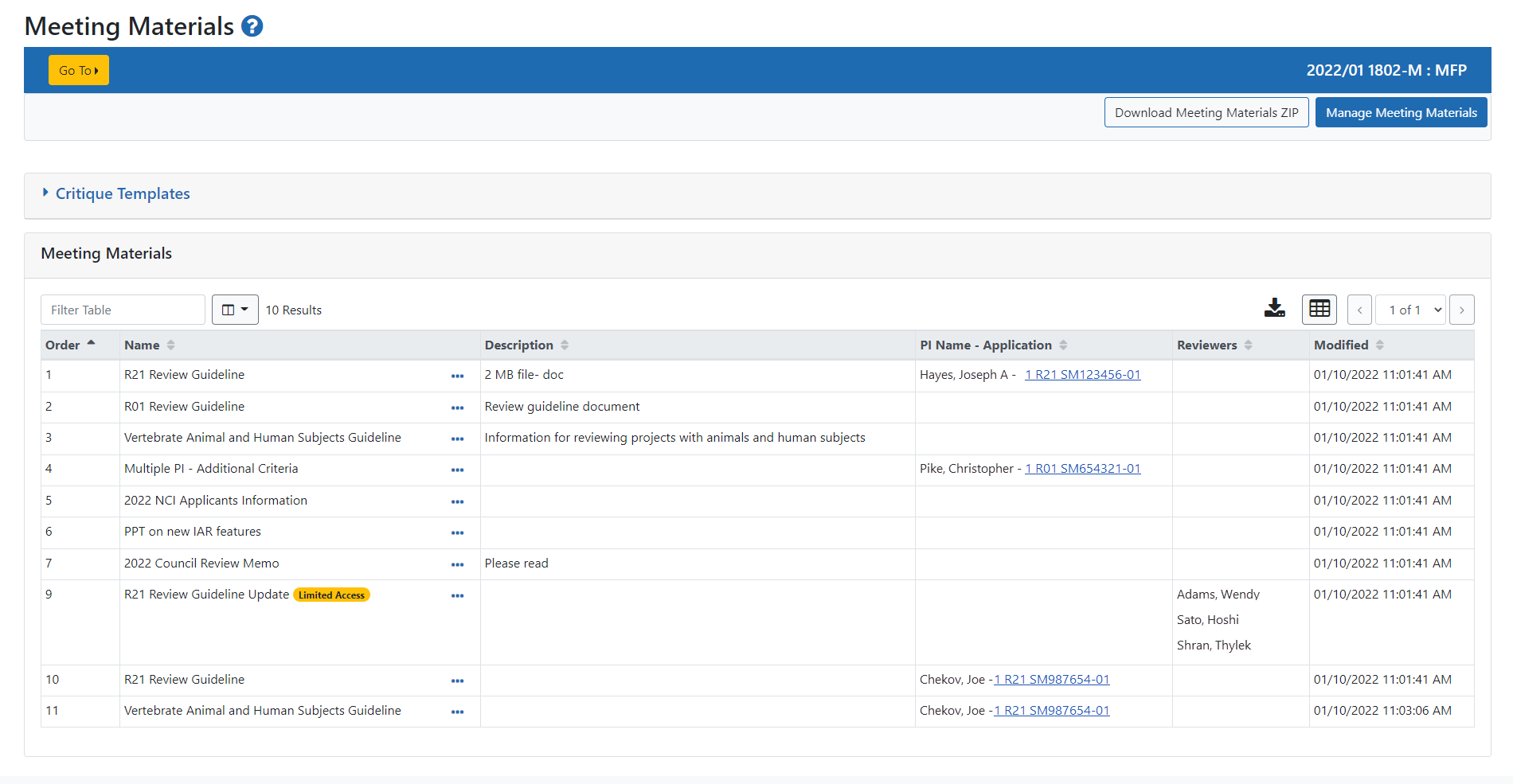Sort by PI Name - Application column
The width and height of the screenshot is (1513, 784).
pos(1063,345)
